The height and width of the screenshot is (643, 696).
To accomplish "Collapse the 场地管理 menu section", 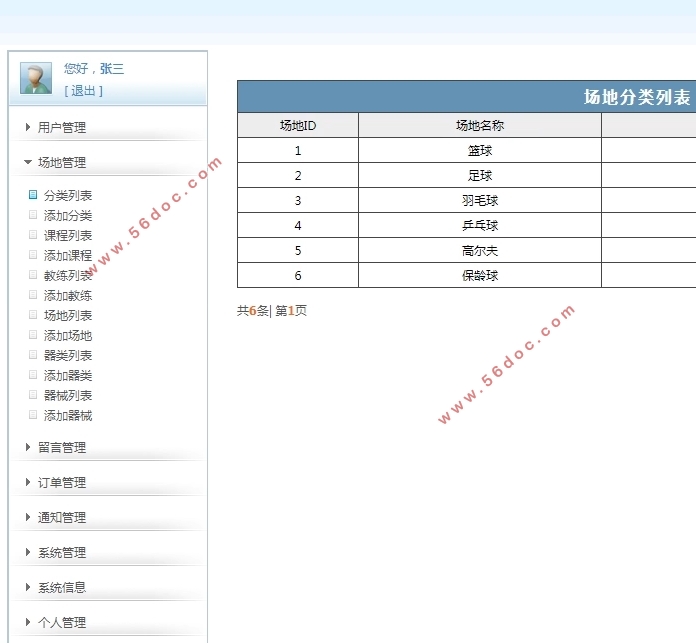I will coord(62,162).
